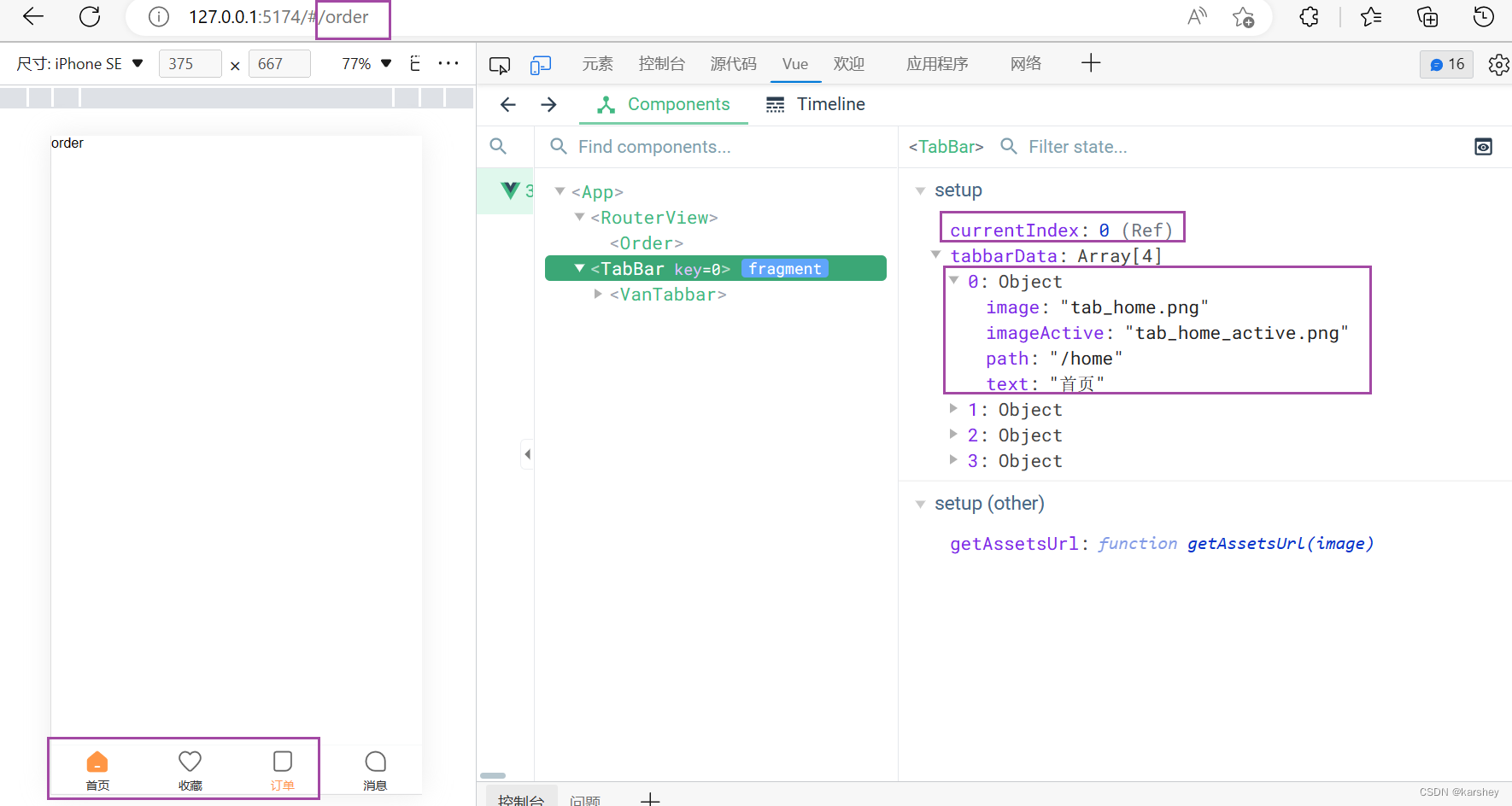Open more device toolbar options
Viewport: 1512px width, 806px height.
(448, 63)
